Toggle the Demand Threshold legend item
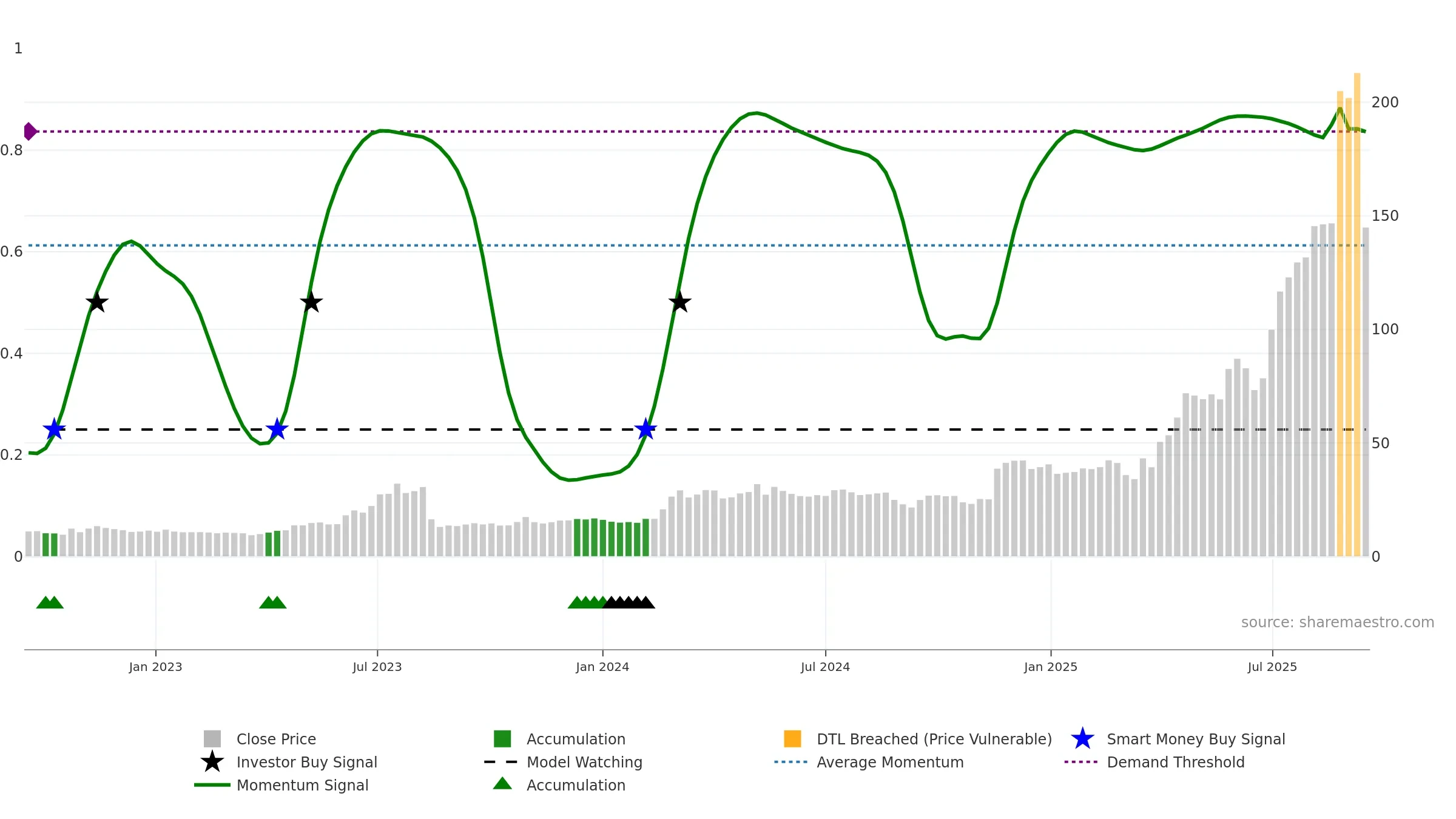This screenshot has height=819, width=1456. (x=1175, y=762)
